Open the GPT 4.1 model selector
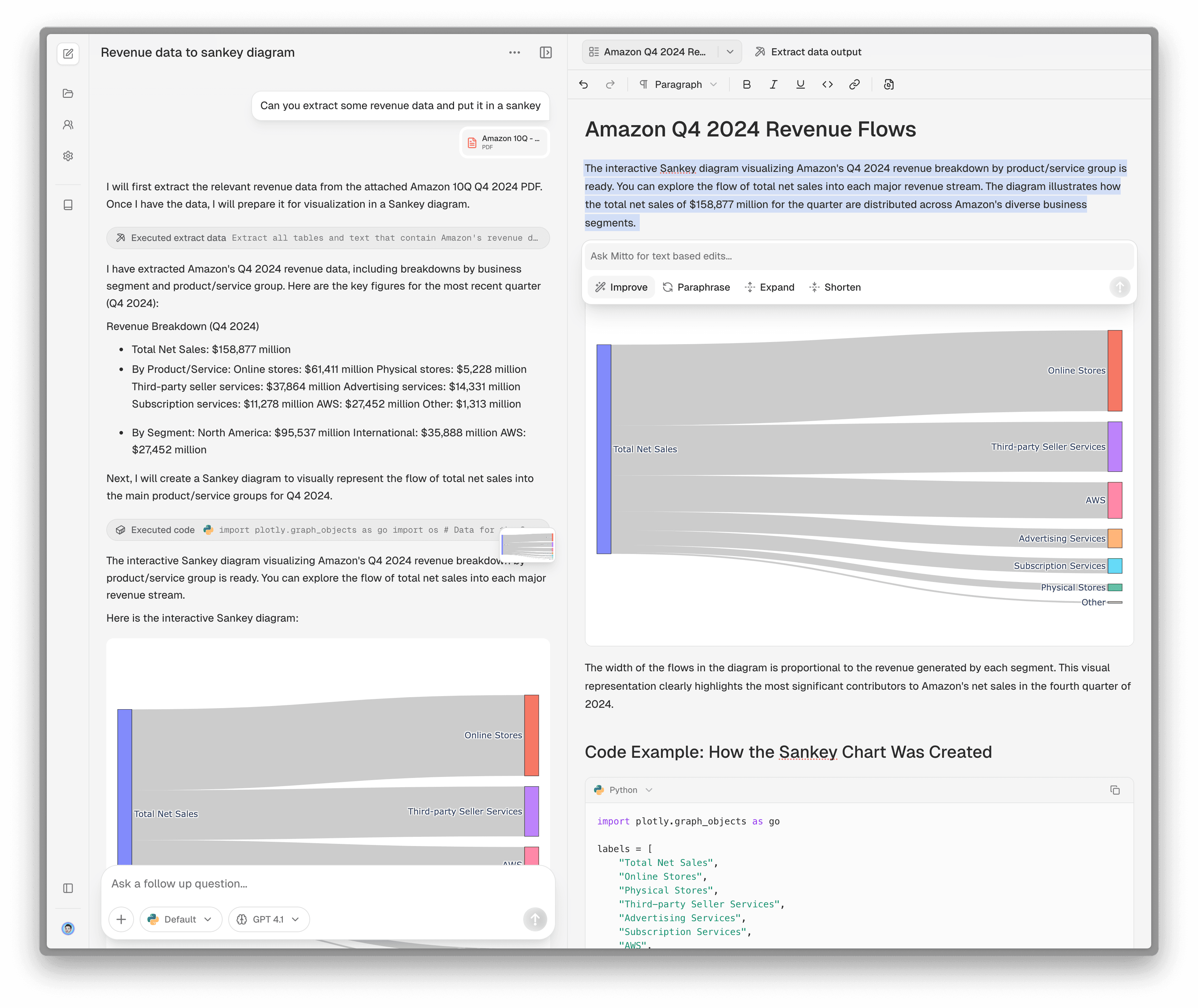The image size is (1198, 1008). 269,919
